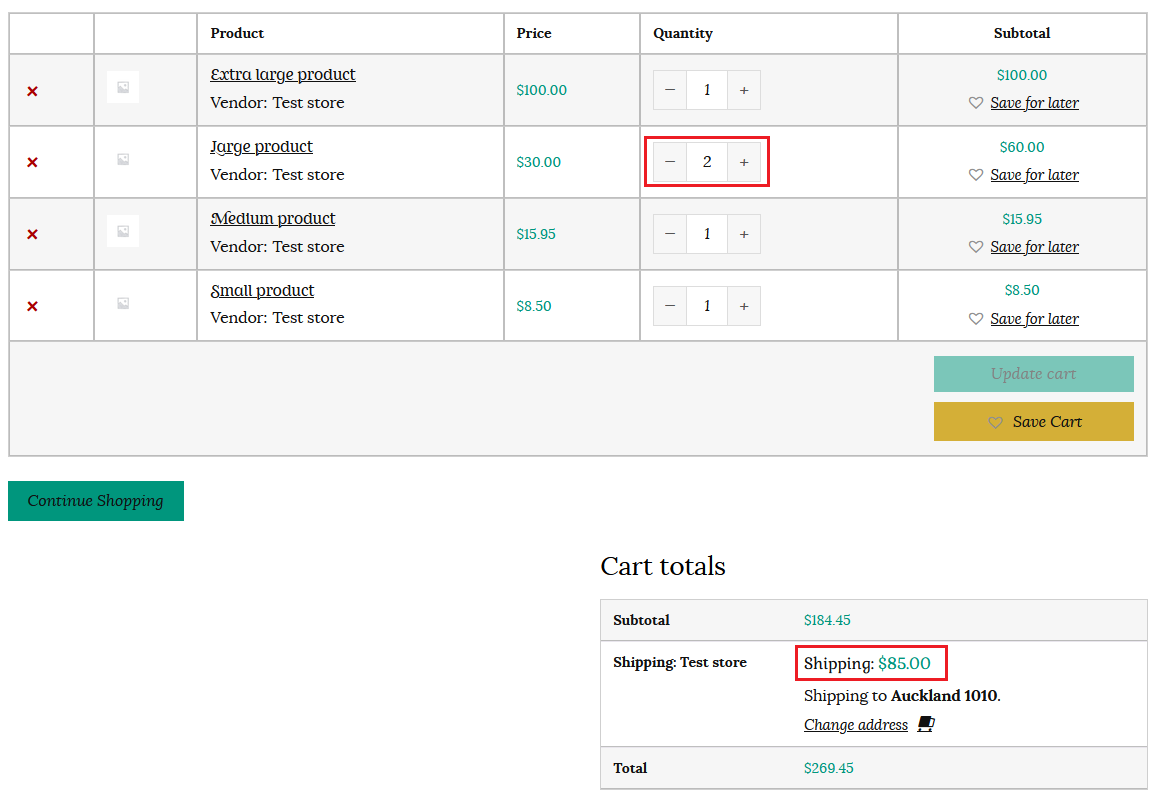Click the $30.00 price of Large product

(538, 162)
